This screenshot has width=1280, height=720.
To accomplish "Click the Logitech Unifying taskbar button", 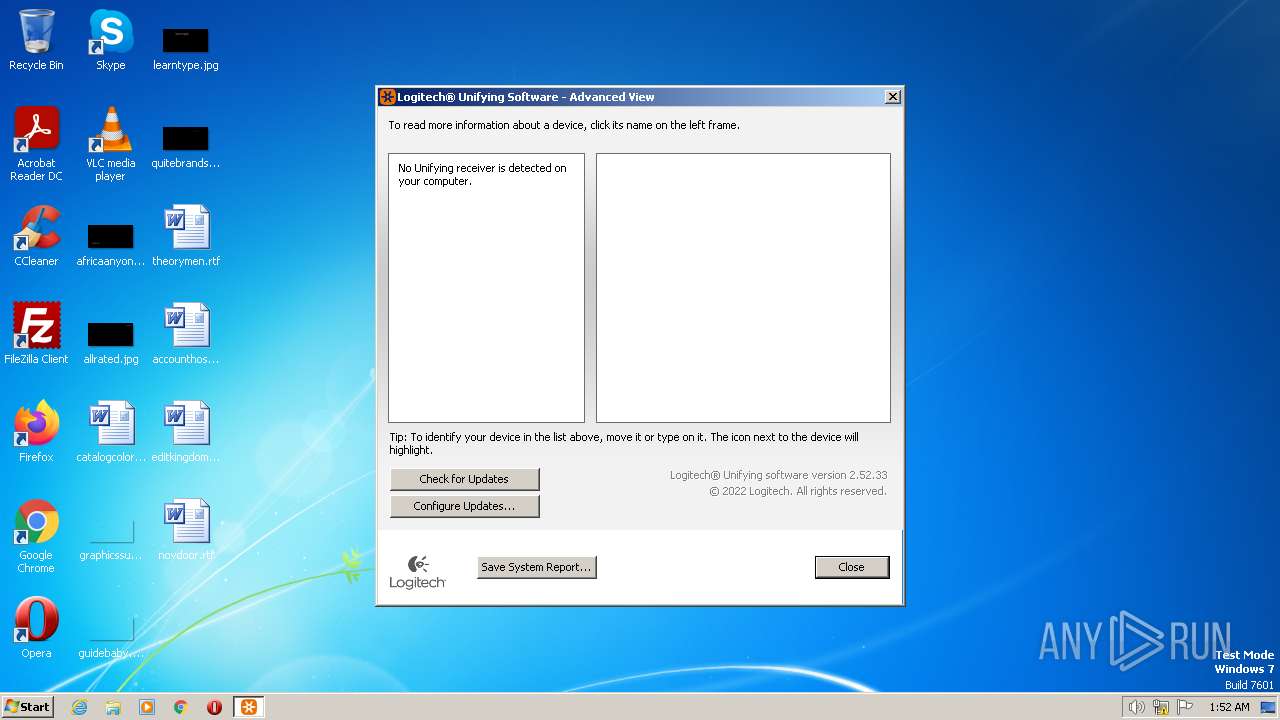I will coord(249,707).
